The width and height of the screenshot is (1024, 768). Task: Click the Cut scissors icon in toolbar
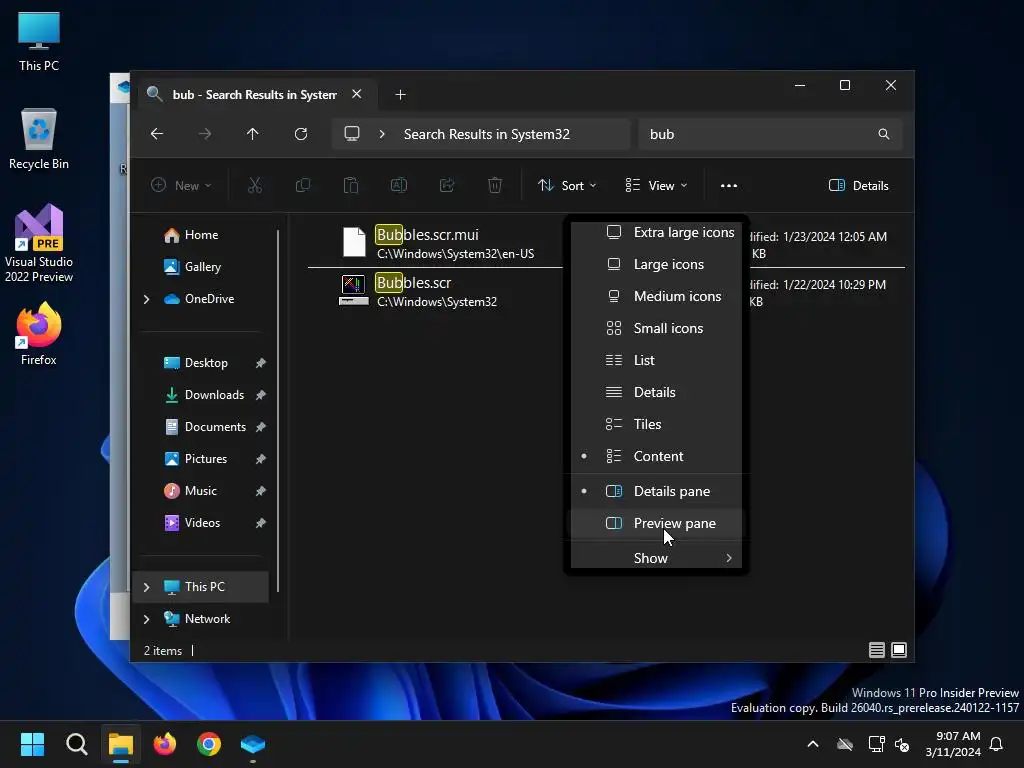[x=255, y=185]
